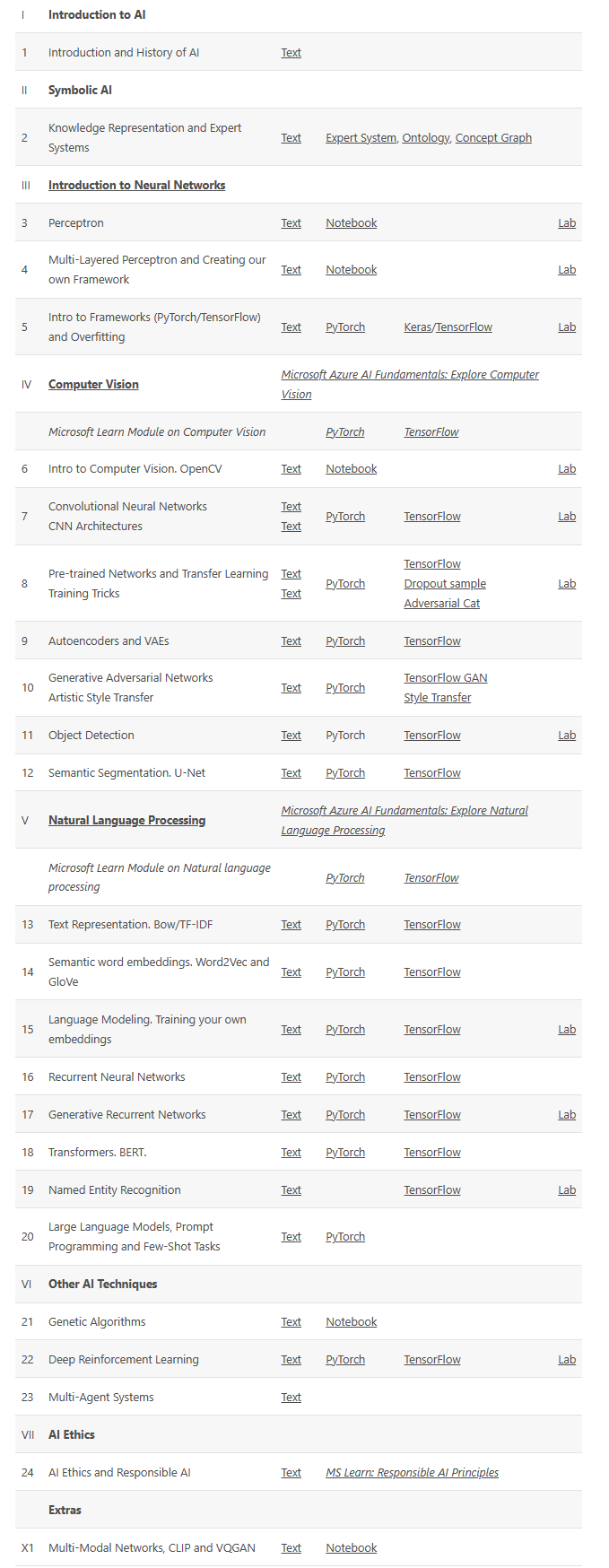609x1568 pixels.
Task: Open PyTorch link for Large Language Models lesson
Action: pos(345,1237)
